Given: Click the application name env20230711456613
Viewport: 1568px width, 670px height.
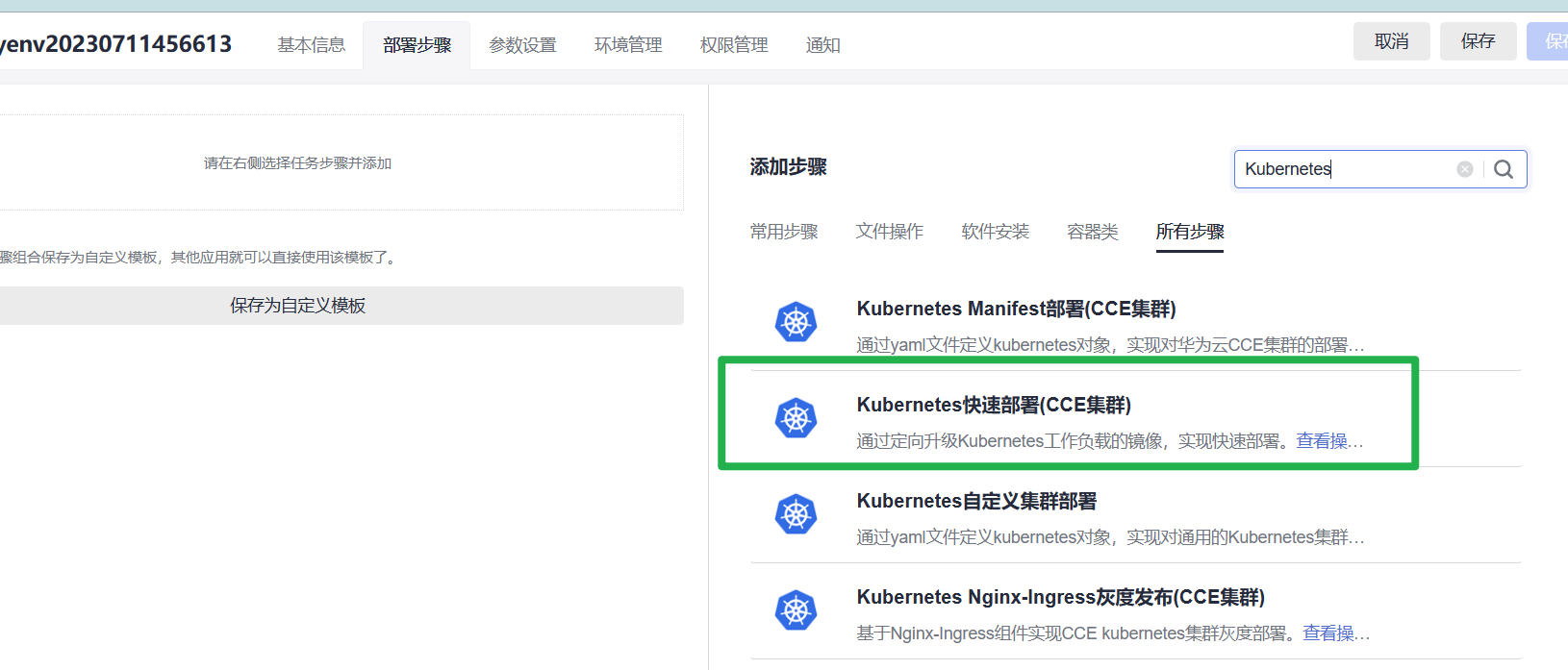Looking at the screenshot, I should [x=115, y=44].
